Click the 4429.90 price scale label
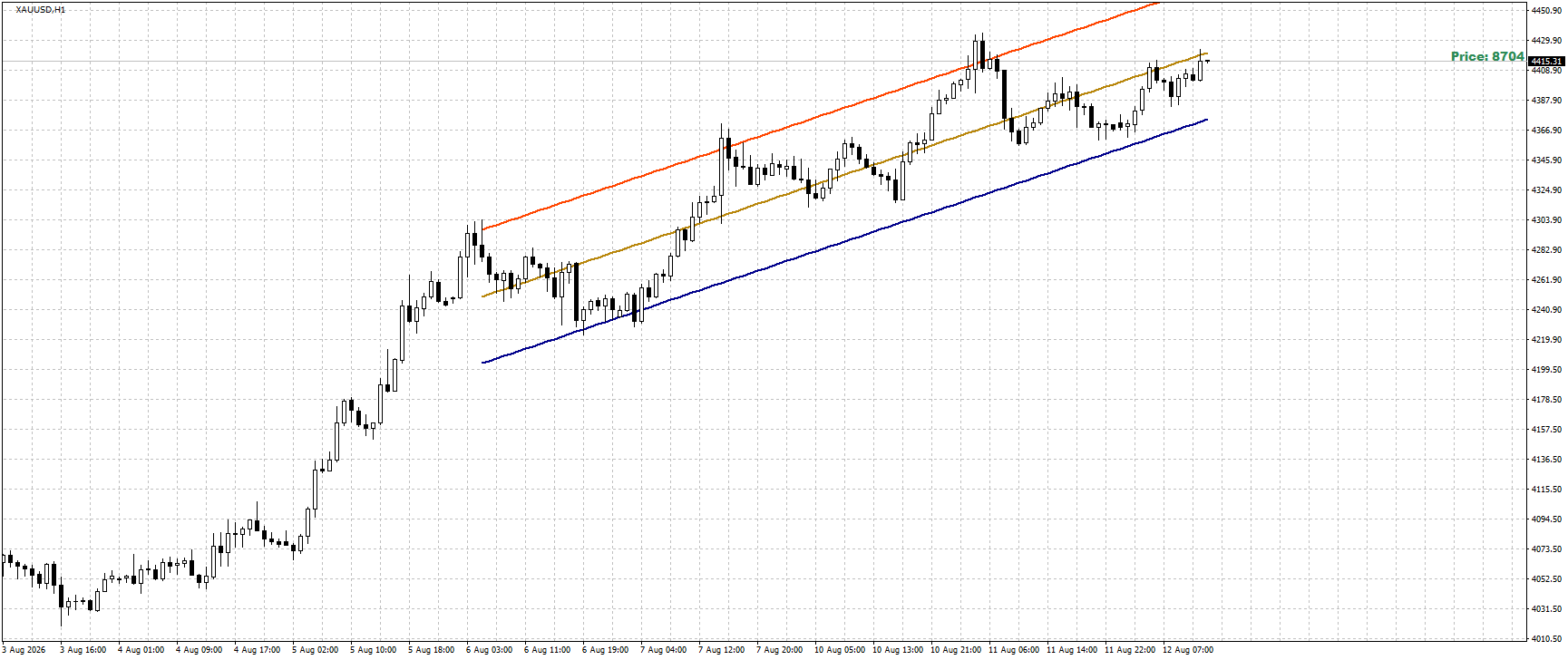 coord(1546,41)
